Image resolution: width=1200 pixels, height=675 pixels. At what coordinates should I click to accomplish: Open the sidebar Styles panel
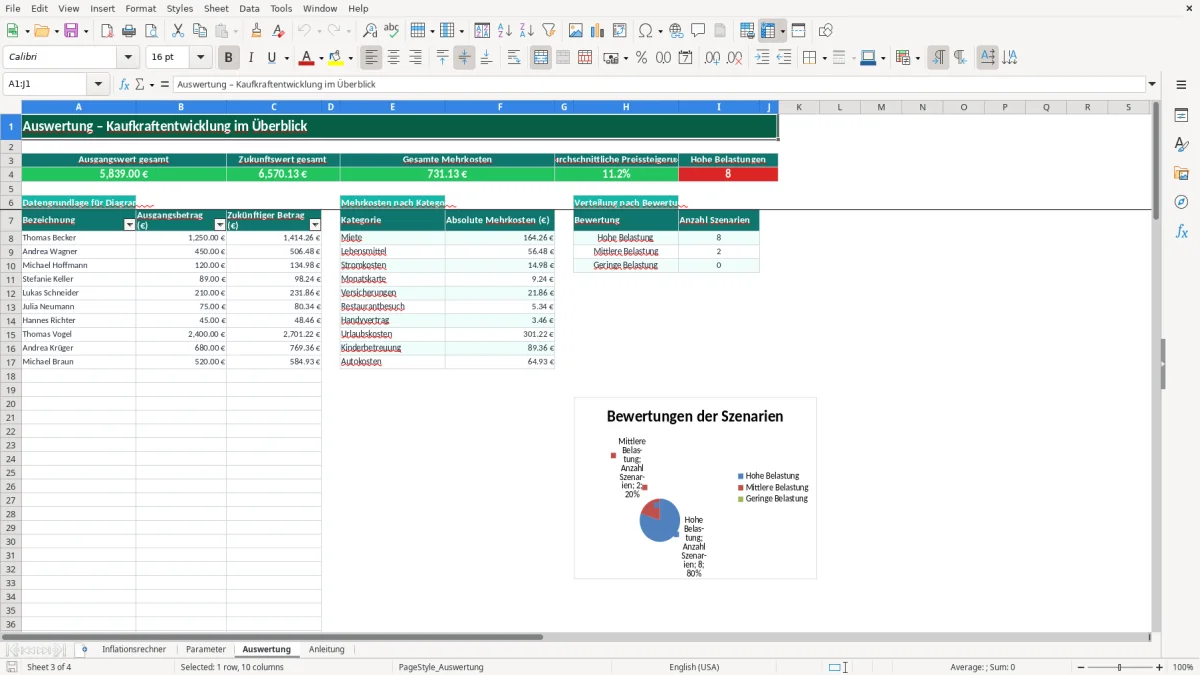point(1181,144)
